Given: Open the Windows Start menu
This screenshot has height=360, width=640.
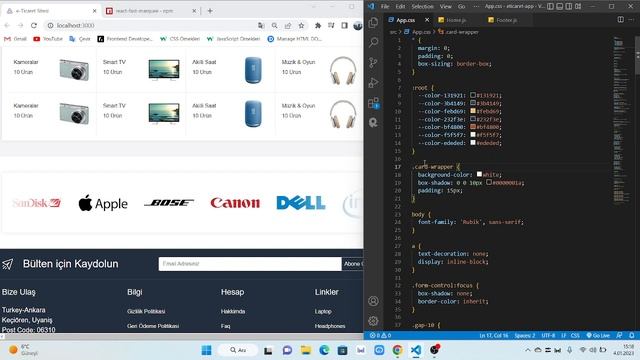Looking at the screenshot, I should pos(207,350).
